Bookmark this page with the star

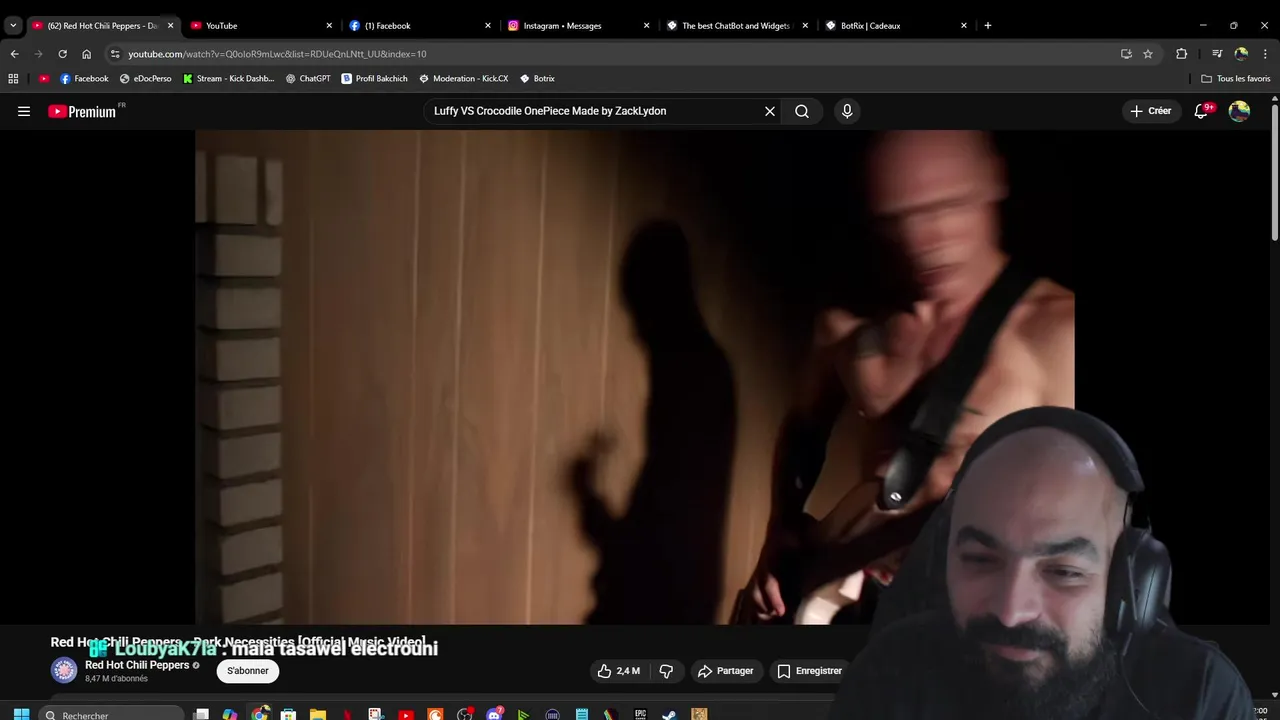click(1148, 54)
